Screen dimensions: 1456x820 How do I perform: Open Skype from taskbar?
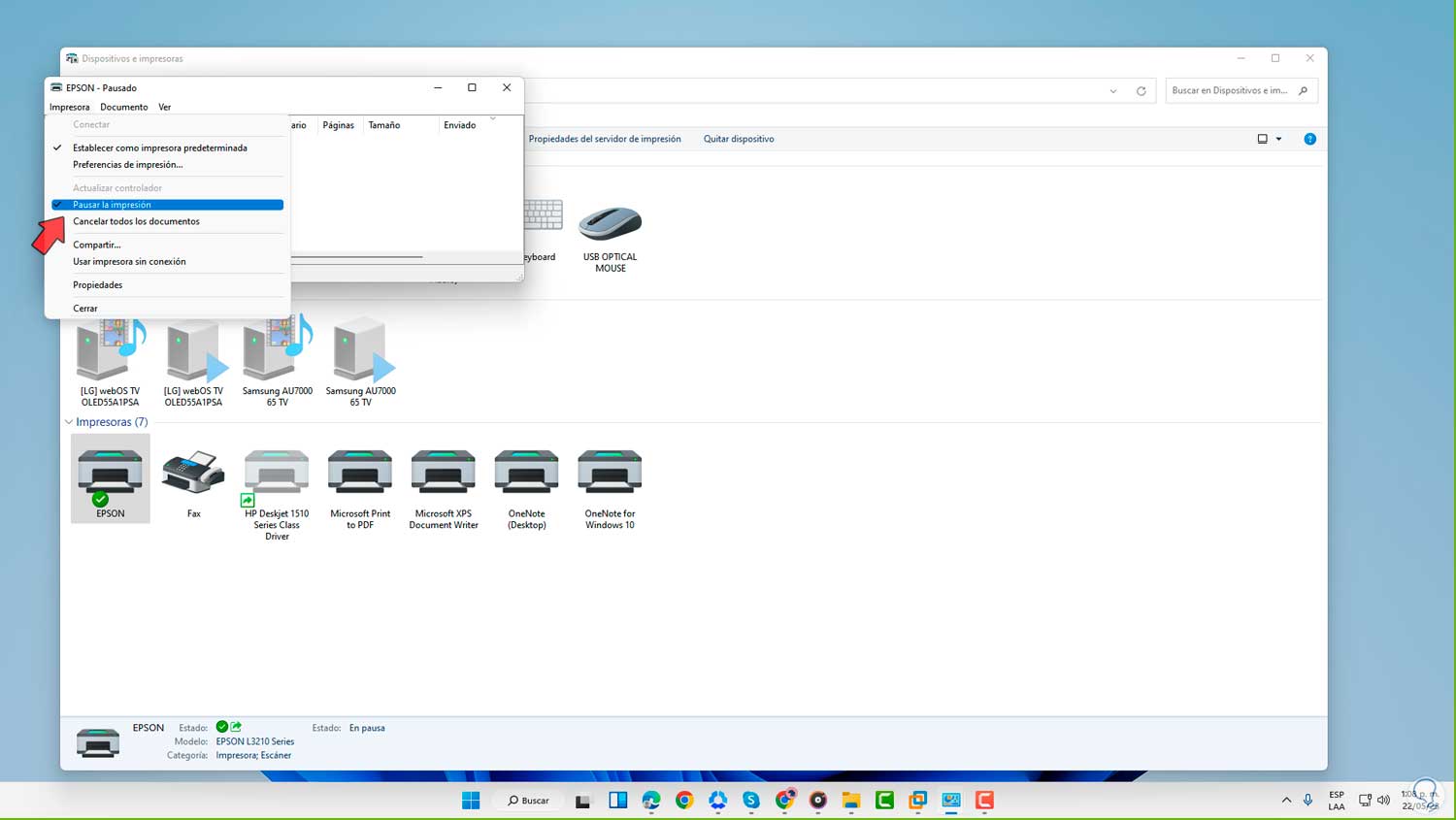pos(751,801)
